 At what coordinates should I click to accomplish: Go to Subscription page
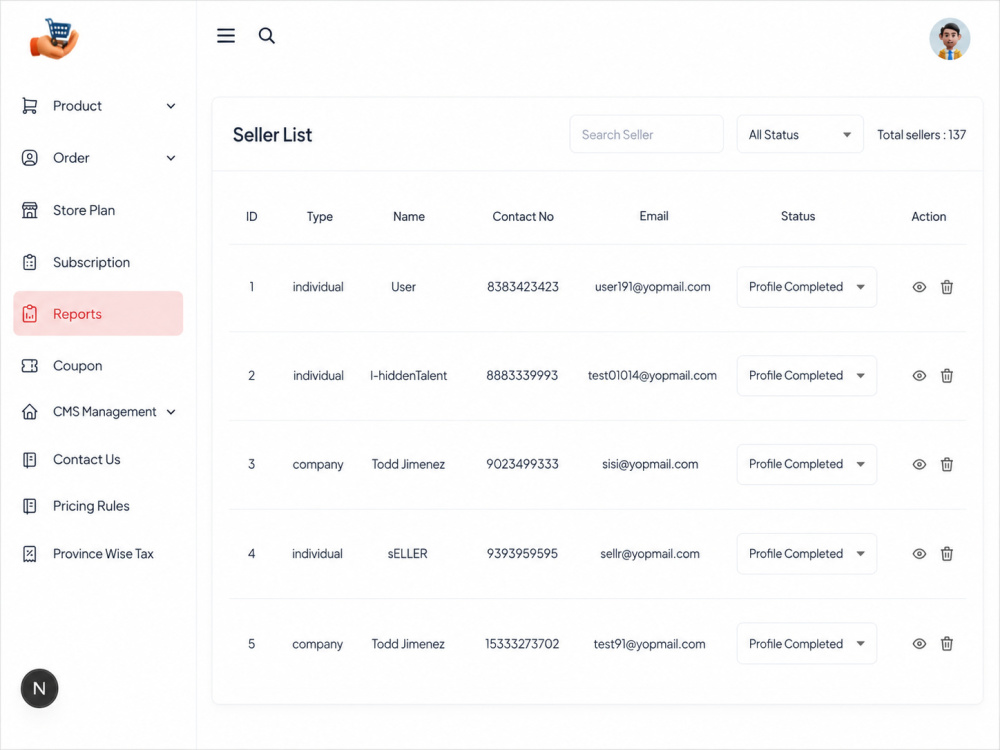pos(98,262)
